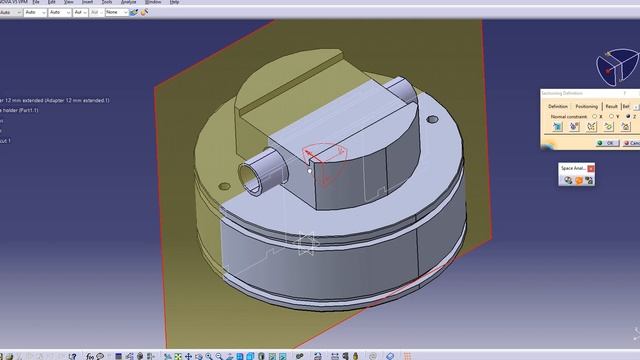This screenshot has width=640, height=360.
Task: Click the Zoom Out magnifier
Action: pyautogui.click(x=219, y=356)
